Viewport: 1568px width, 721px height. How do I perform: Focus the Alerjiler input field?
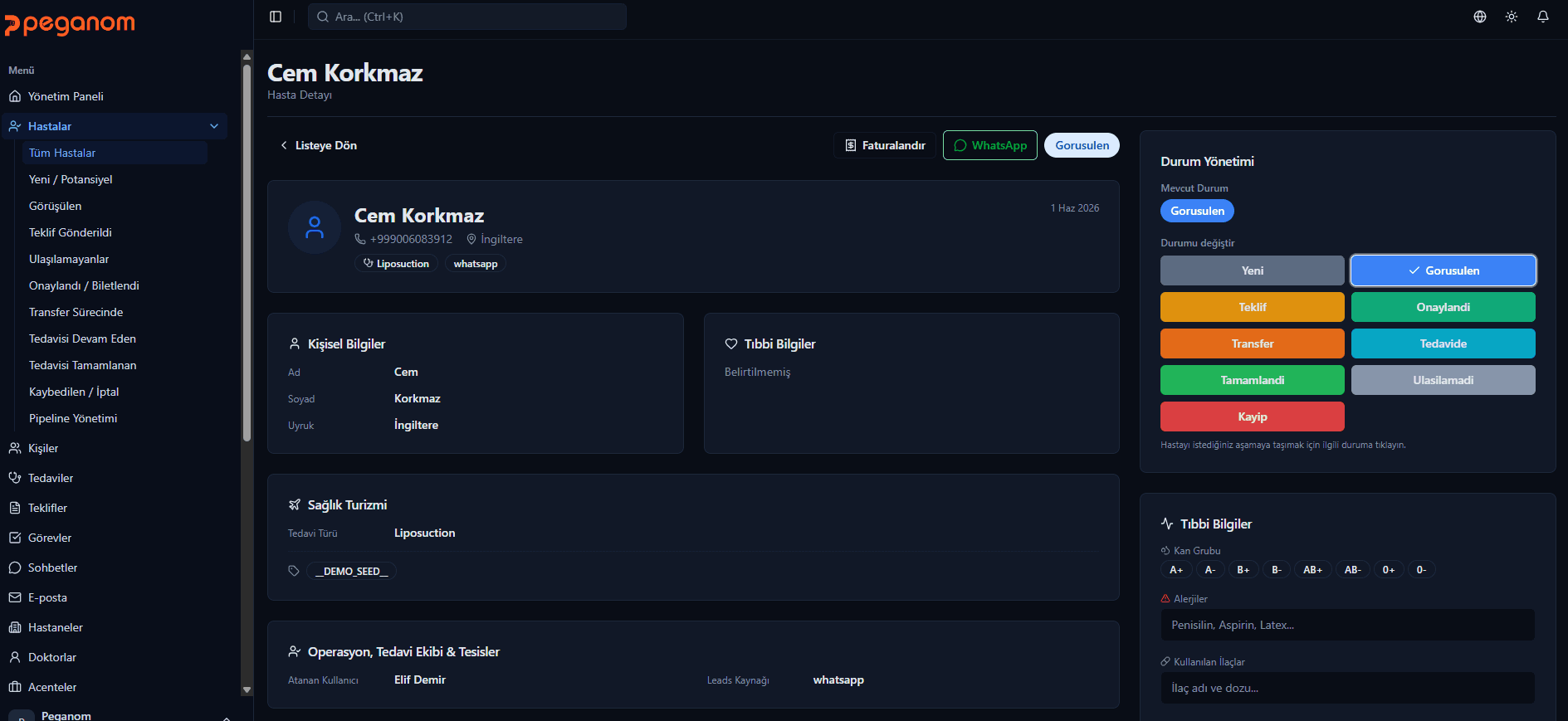[x=1347, y=625]
